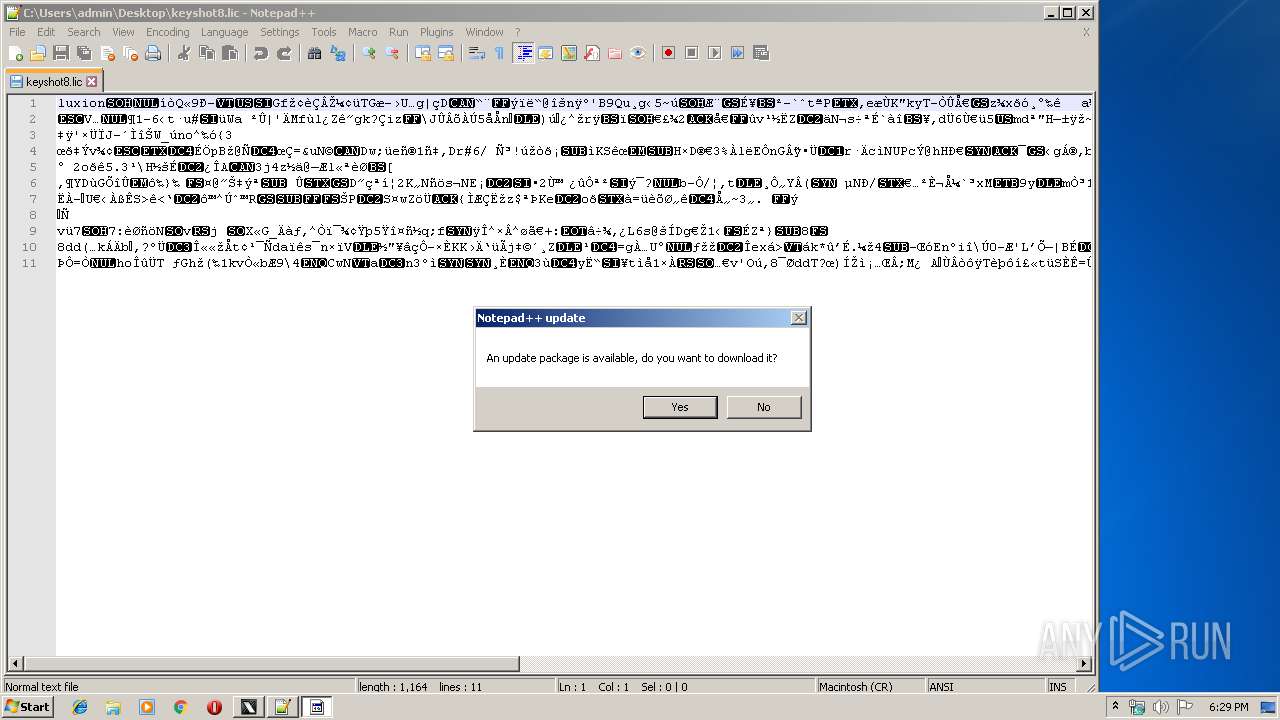This screenshot has height=720, width=1280.
Task: Open the Tools menu
Action: [x=324, y=32]
